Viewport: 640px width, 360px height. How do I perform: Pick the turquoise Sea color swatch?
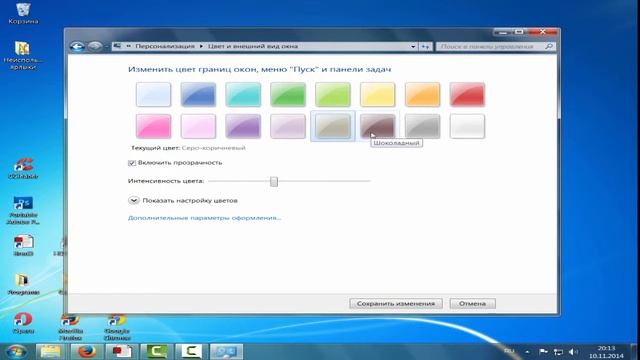click(243, 94)
